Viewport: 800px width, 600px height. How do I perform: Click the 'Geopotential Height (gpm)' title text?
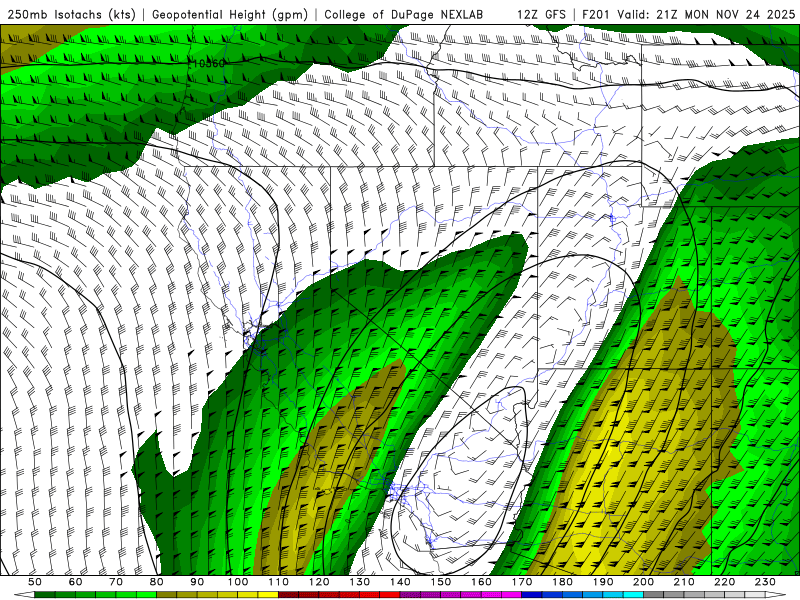[230, 15]
